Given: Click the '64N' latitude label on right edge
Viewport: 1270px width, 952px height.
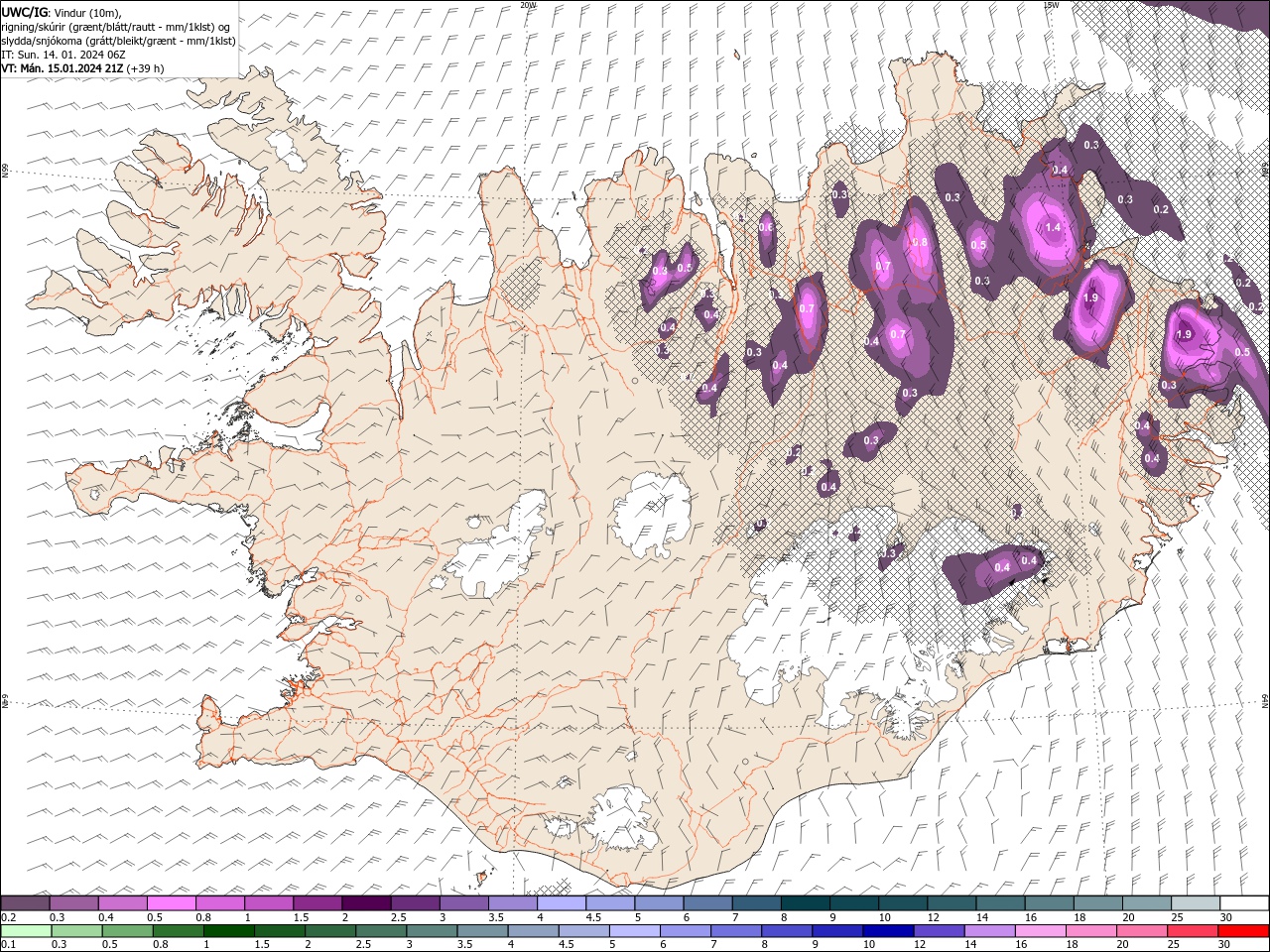Looking at the screenshot, I should [1265, 700].
